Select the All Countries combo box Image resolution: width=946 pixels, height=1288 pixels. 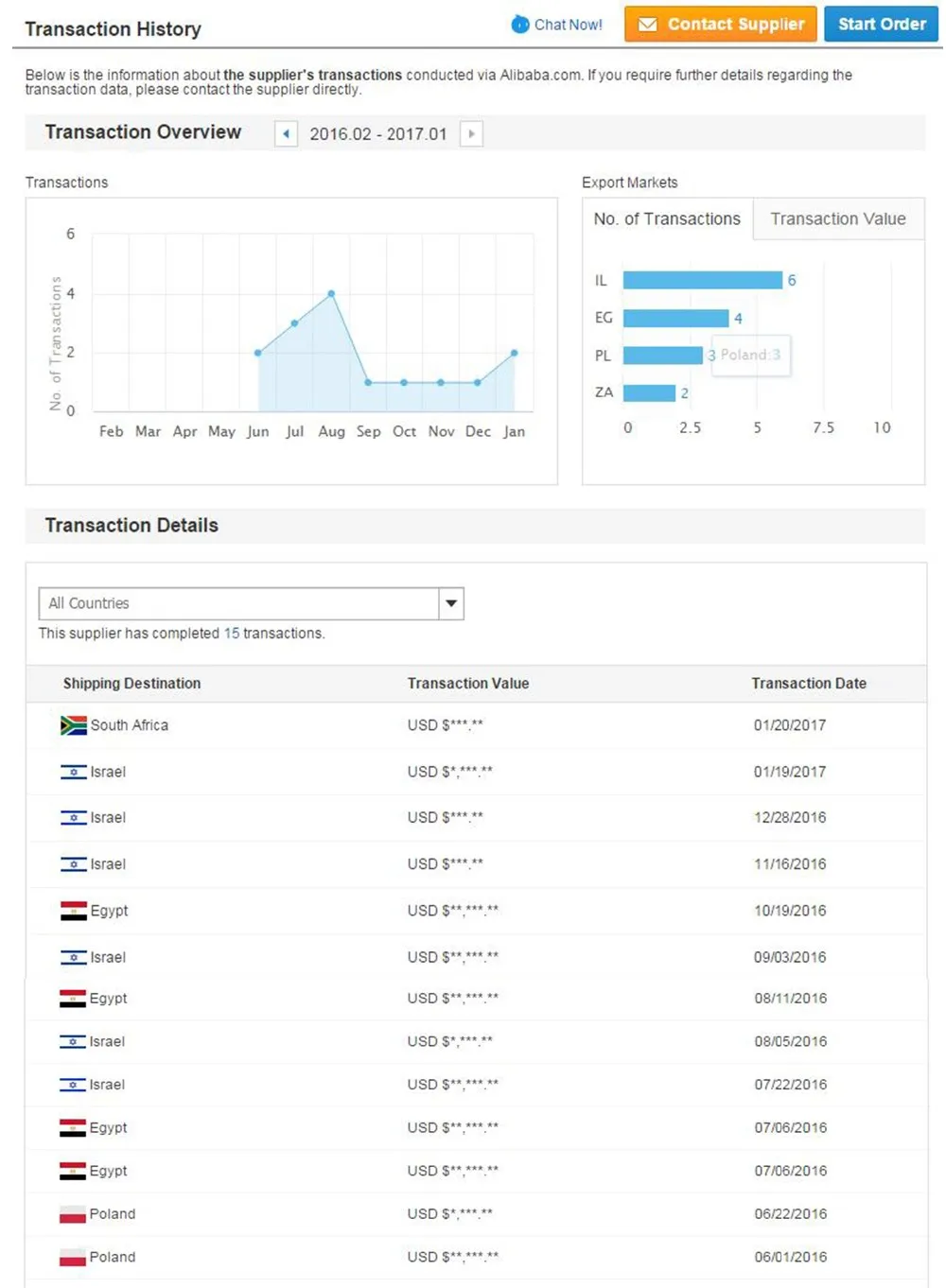[x=238, y=603]
